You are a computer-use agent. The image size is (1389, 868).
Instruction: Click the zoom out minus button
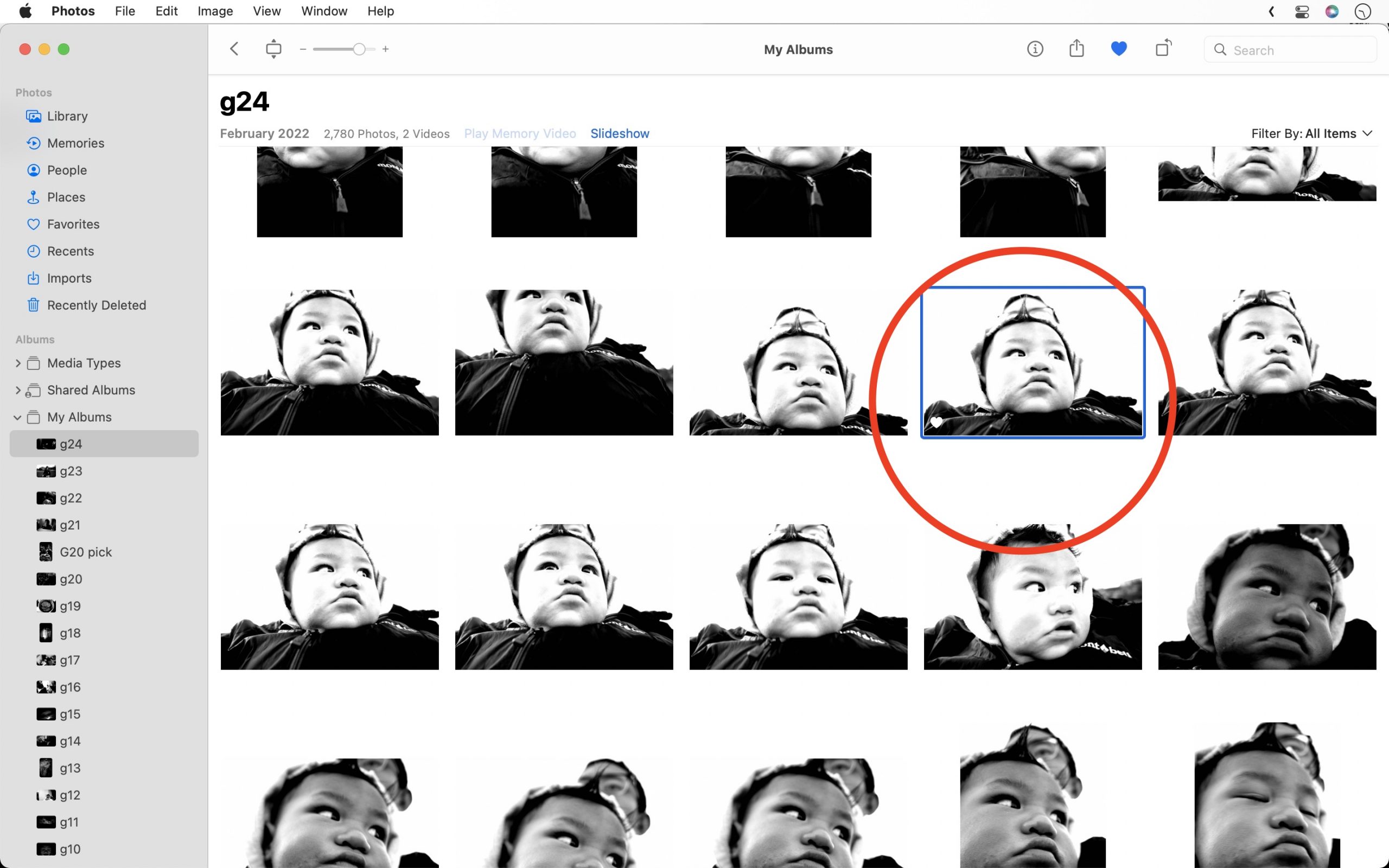[303, 49]
